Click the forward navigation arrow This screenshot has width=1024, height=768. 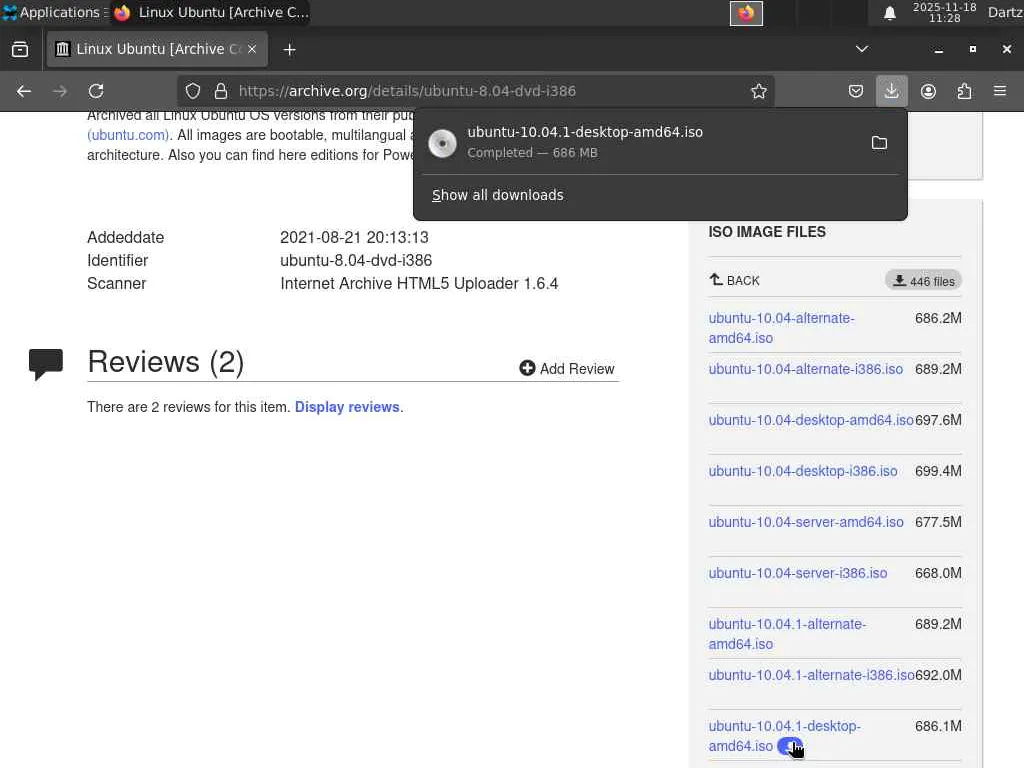point(60,91)
